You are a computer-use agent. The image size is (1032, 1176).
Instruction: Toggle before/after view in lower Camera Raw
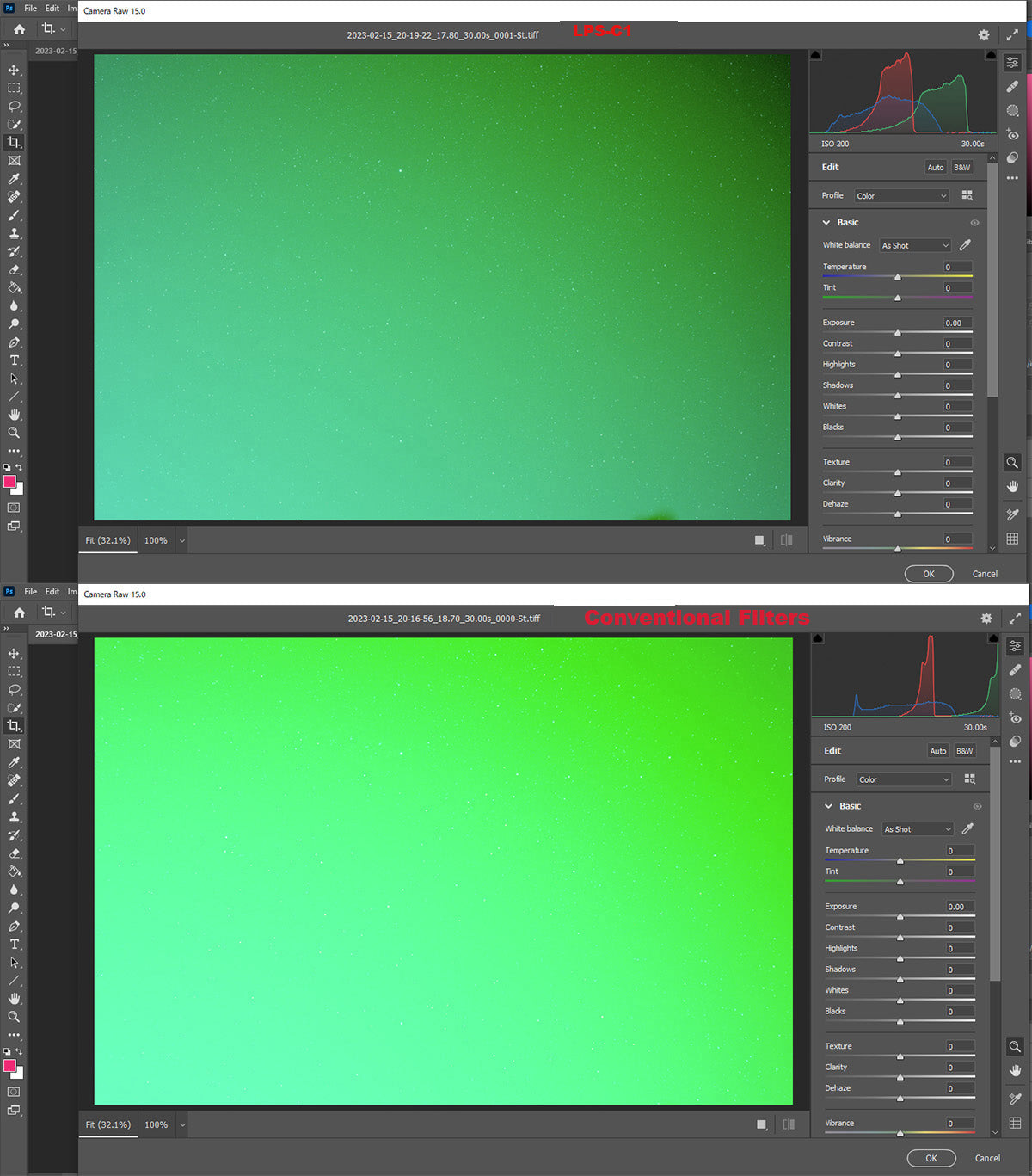pyautogui.click(x=789, y=1124)
